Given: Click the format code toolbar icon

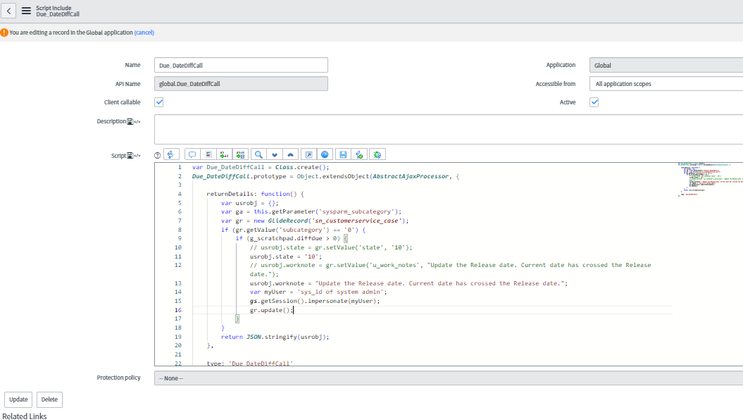Looking at the screenshot, I should pyautogui.click(x=208, y=155).
